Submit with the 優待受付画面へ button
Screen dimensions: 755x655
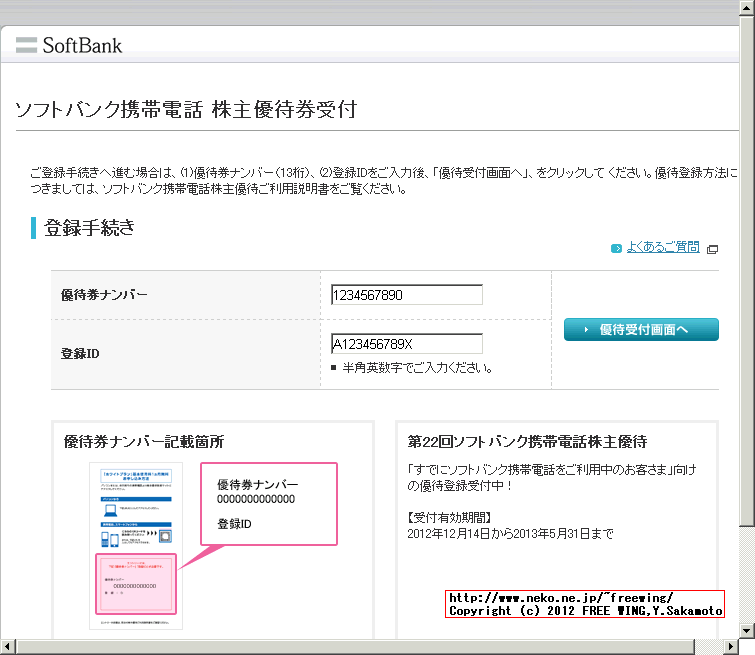pos(641,329)
